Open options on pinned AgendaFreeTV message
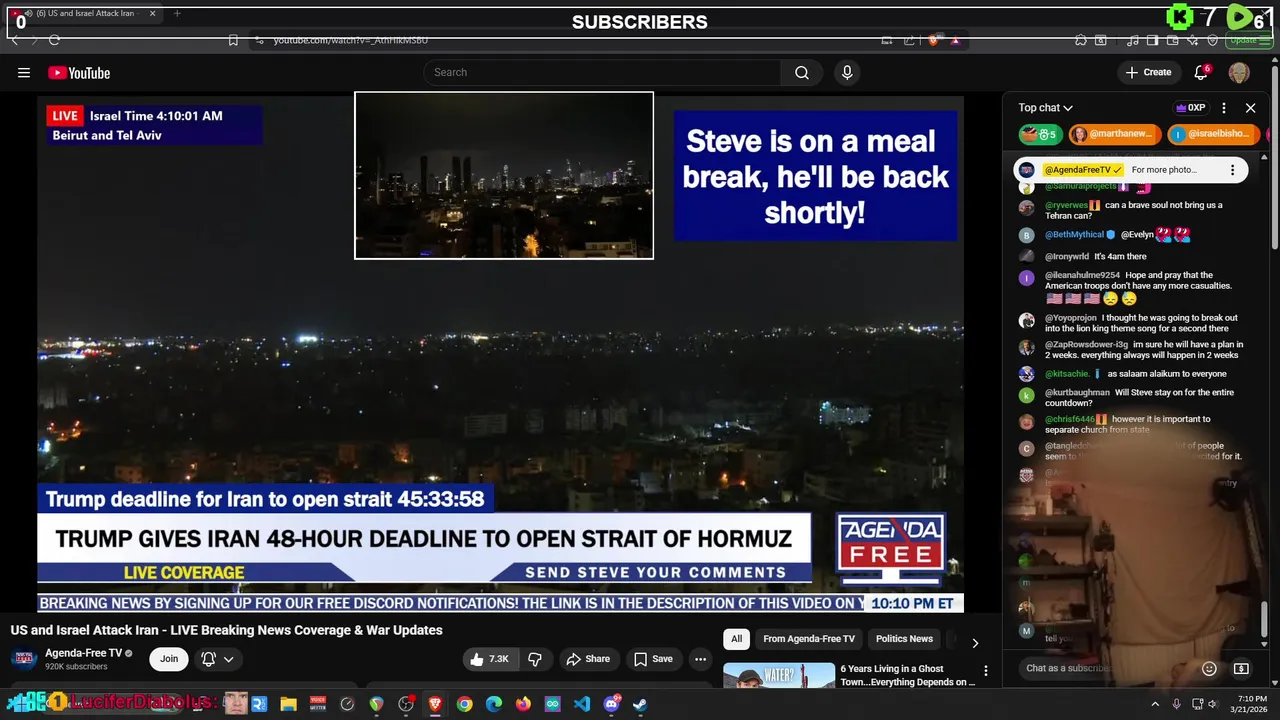1280x720 pixels. point(1232,170)
